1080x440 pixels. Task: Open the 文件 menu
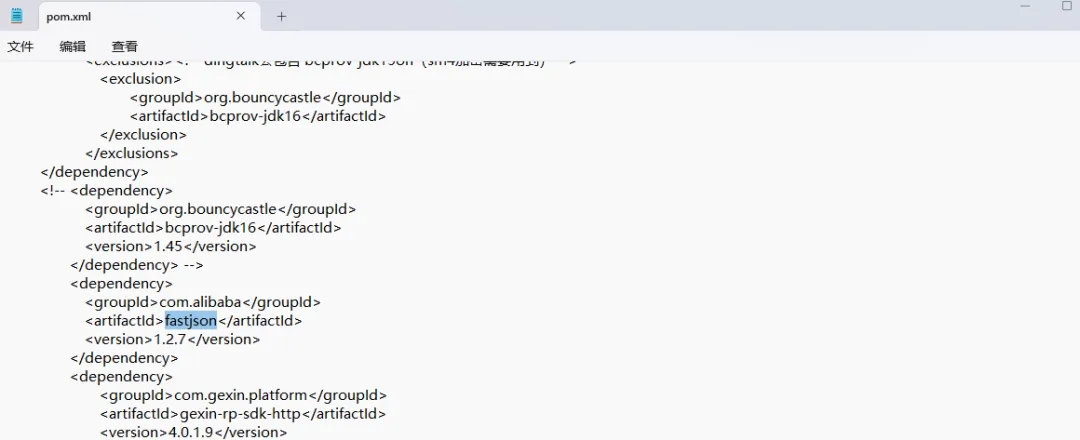(20, 47)
